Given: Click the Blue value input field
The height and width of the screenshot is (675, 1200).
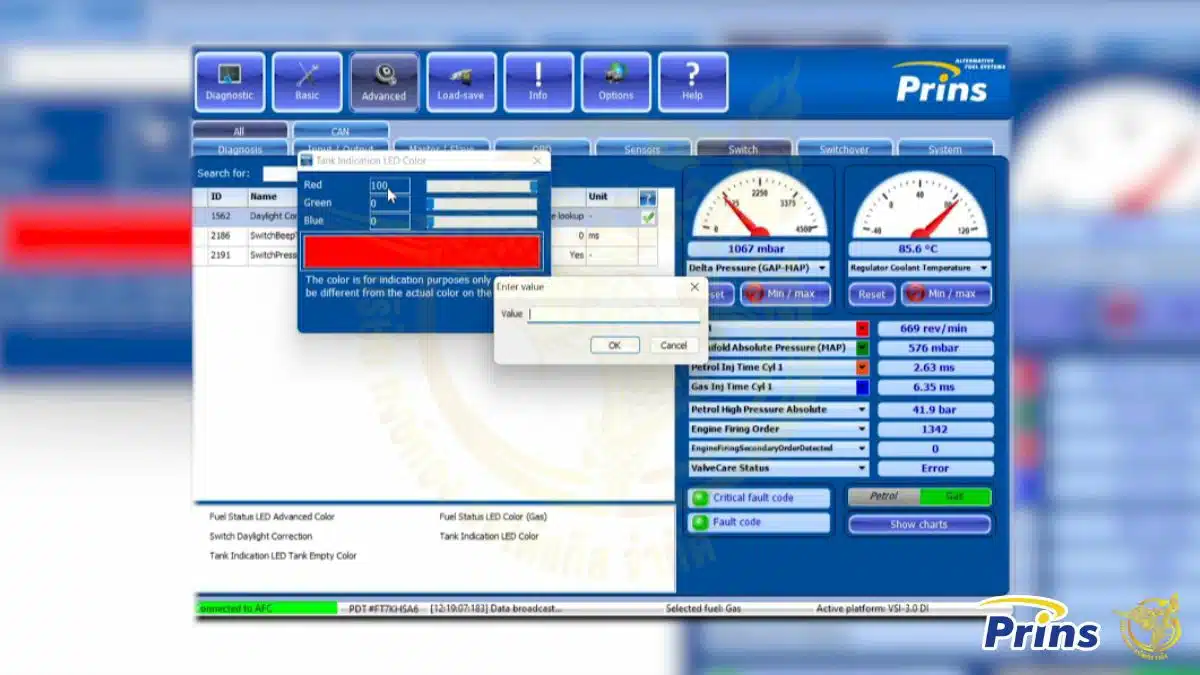Looking at the screenshot, I should pos(389,222).
